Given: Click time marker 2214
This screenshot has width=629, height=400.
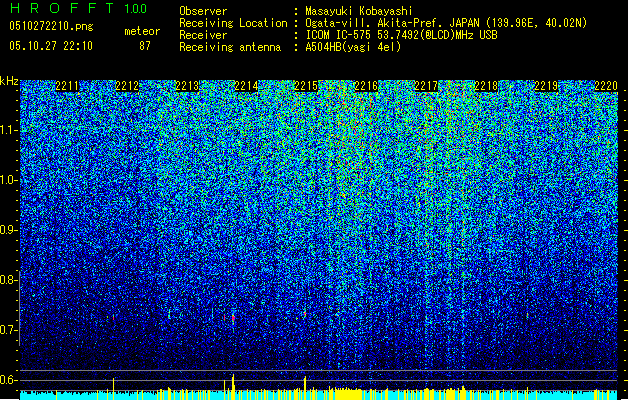Looking at the screenshot, I should [246, 86].
